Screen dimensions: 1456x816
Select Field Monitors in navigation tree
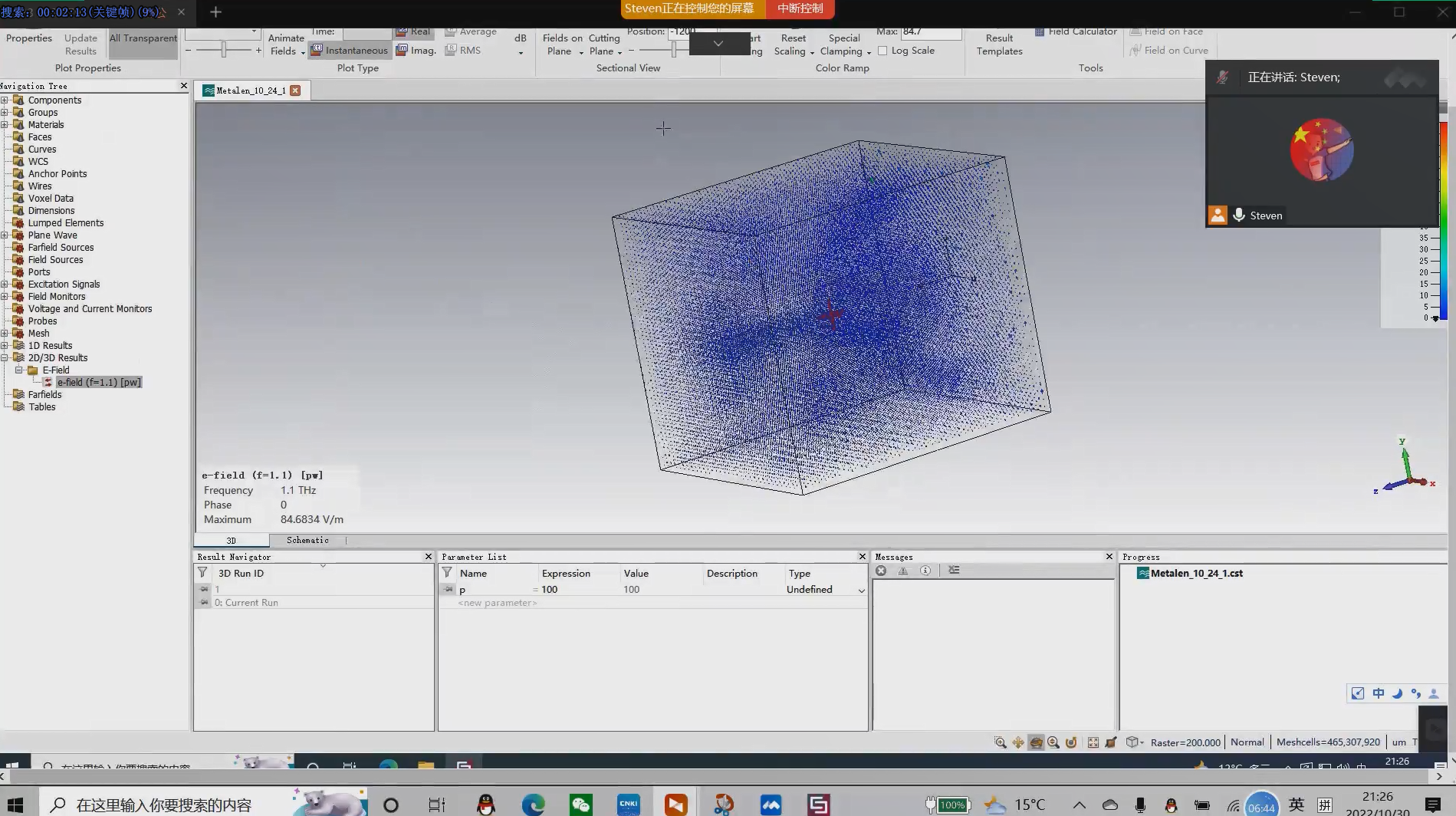pyautogui.click(x=57, y=297)
